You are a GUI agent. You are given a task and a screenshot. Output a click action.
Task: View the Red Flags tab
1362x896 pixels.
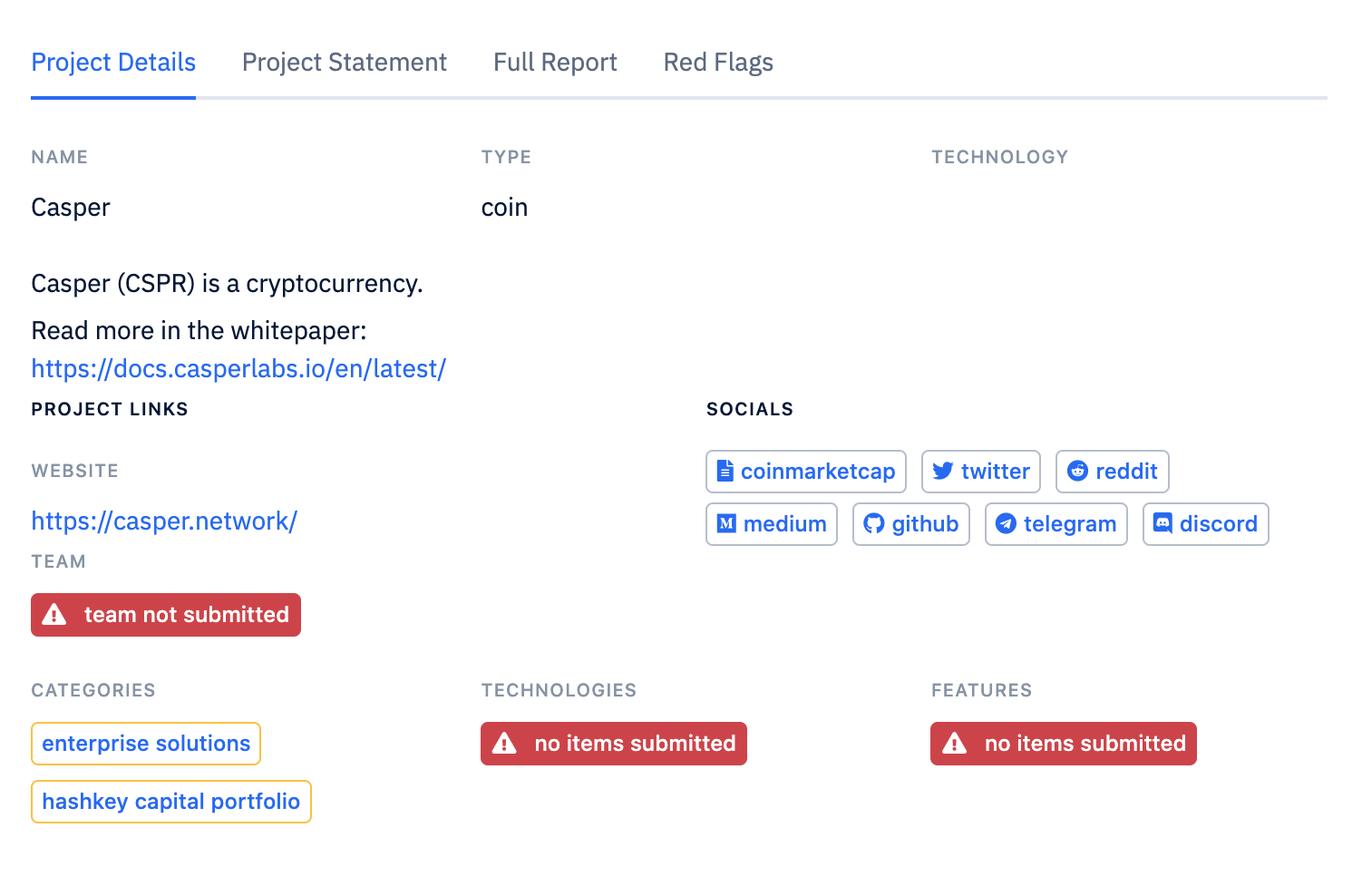pos(718,63)
